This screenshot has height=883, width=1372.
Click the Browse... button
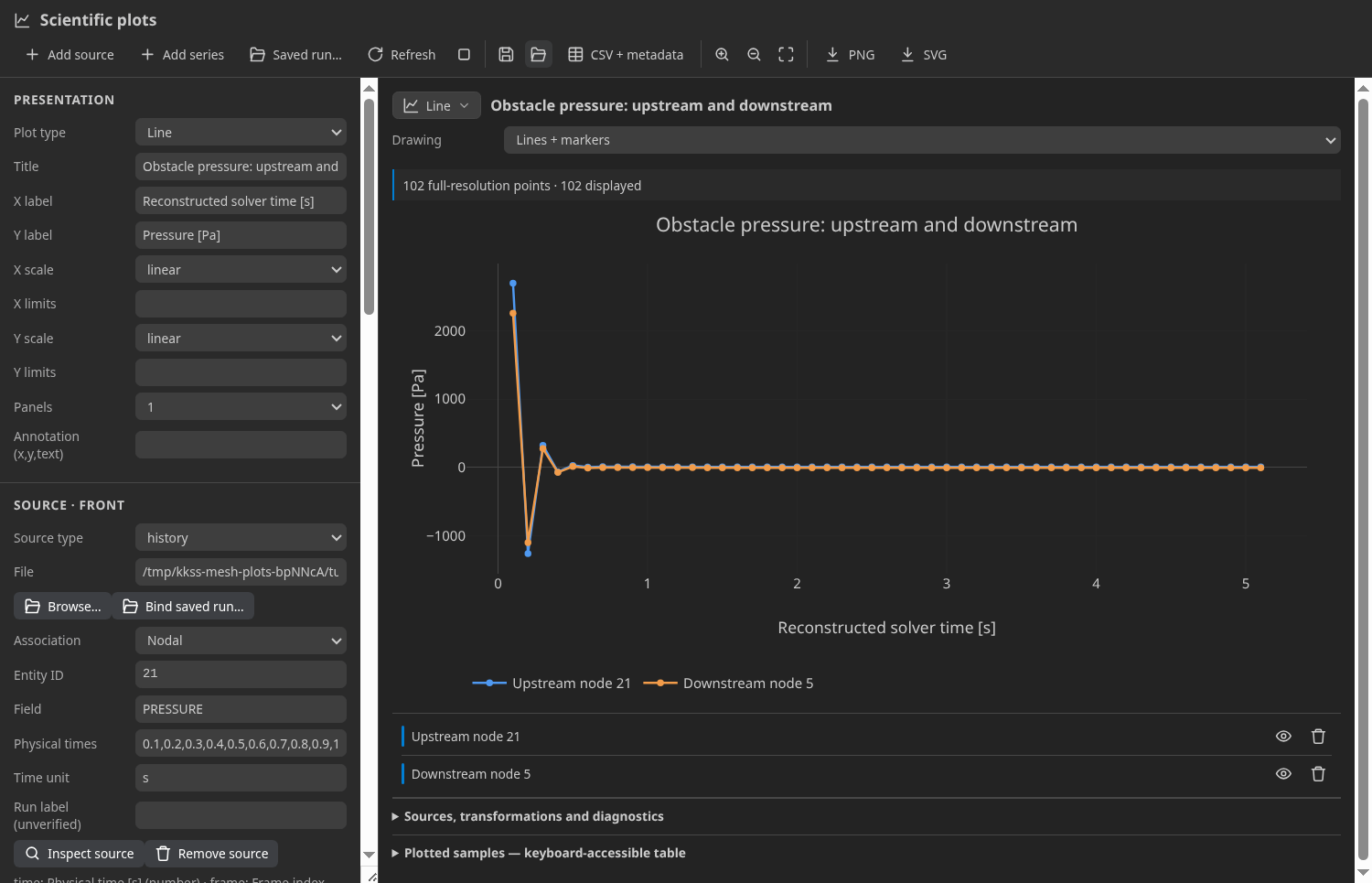pyautogui.click(x=62, y=607)
